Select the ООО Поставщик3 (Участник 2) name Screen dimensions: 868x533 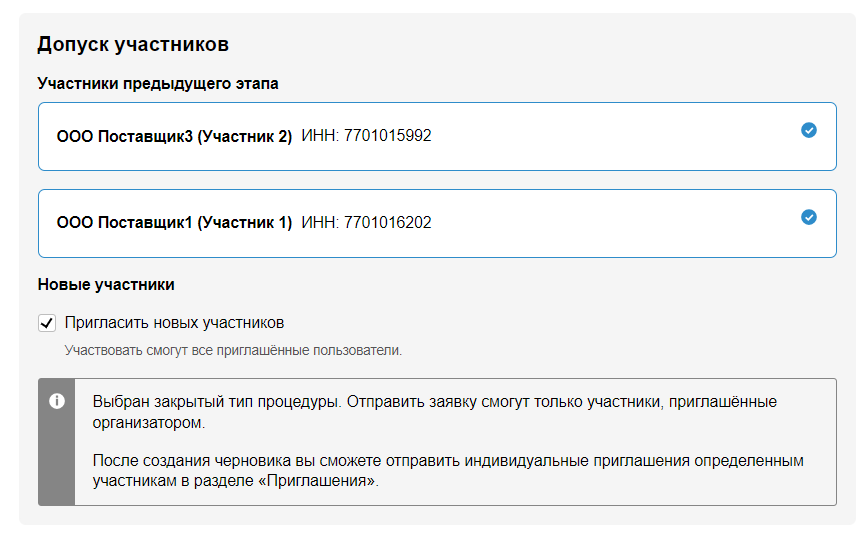tap(174, 136)
